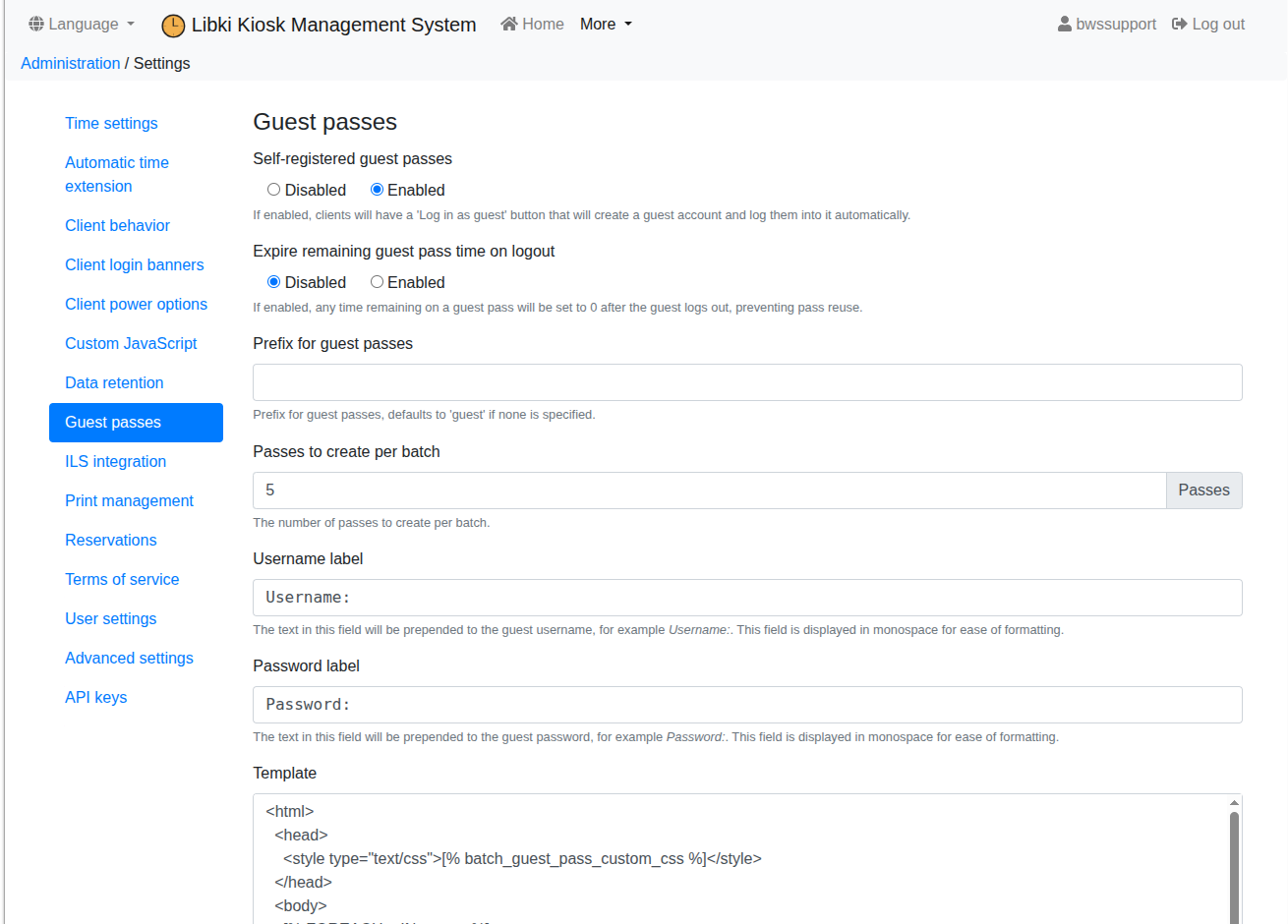This screenshot has height=924, width=1288.
Task: Click the Home house icon
Action: tap(508, 24)
